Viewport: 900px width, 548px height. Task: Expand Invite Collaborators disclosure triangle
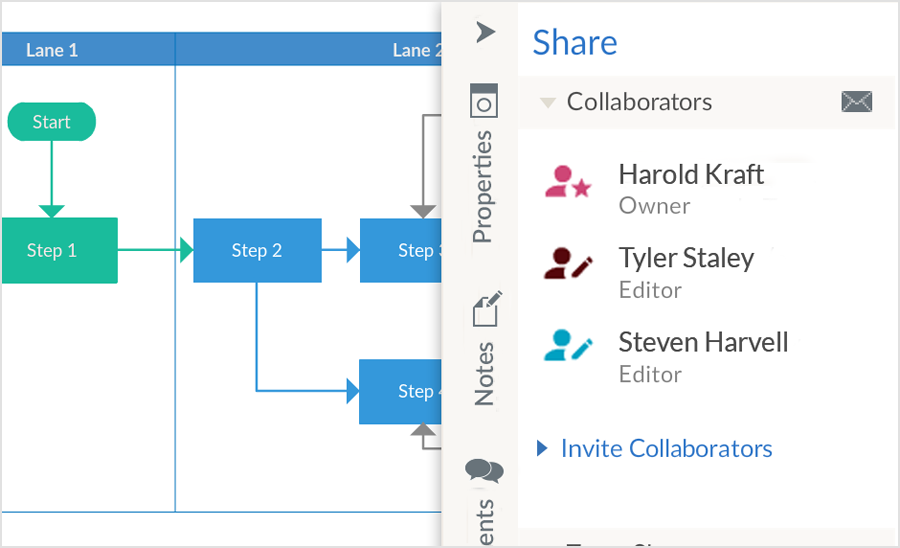tap(542, 448)
